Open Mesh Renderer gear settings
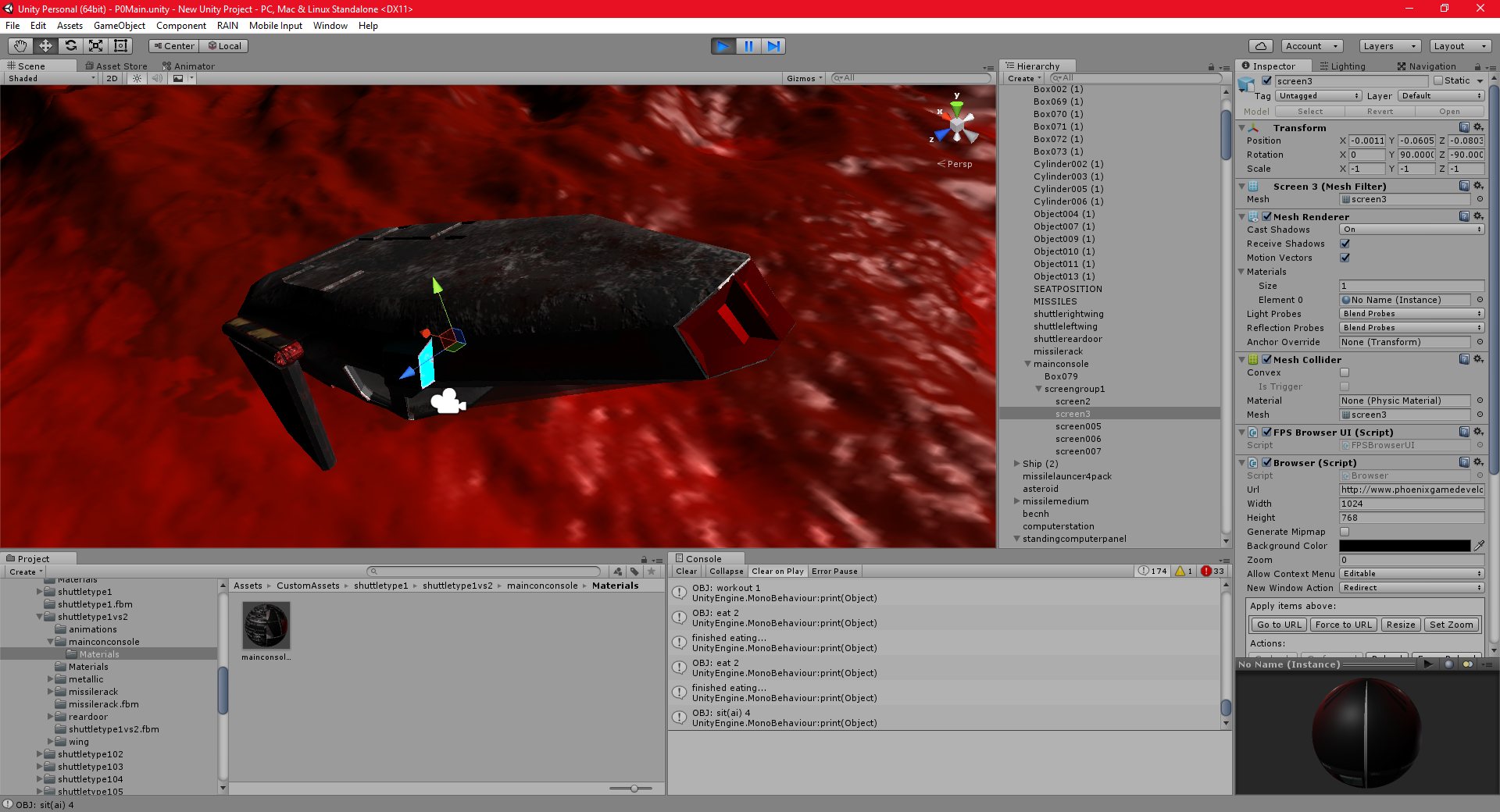 (x=1478, y=216)
